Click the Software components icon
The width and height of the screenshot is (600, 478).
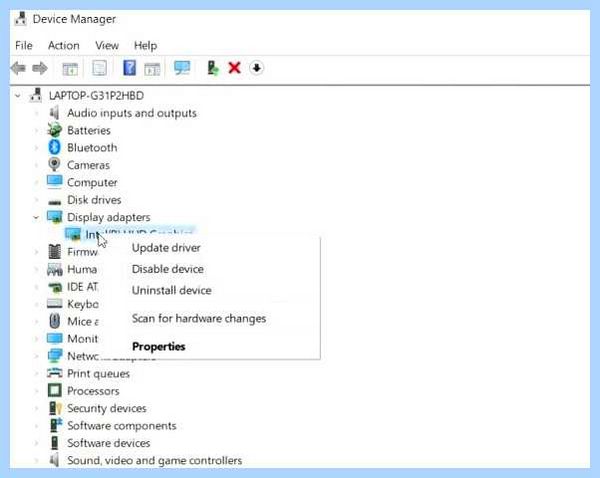[56, 425]
